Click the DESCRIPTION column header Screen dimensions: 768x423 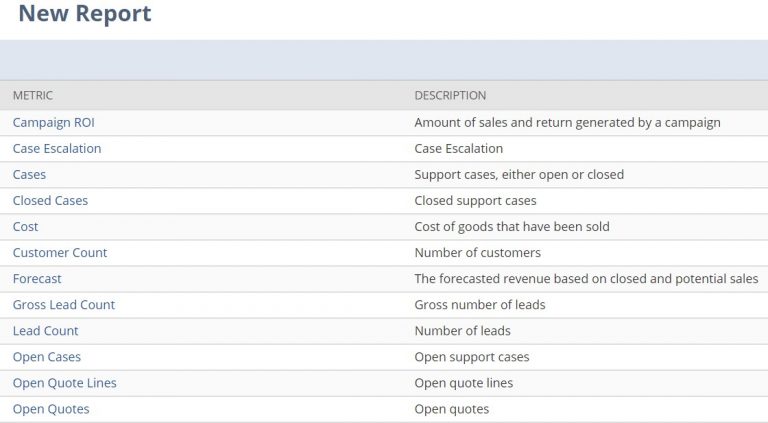[450, 96]
